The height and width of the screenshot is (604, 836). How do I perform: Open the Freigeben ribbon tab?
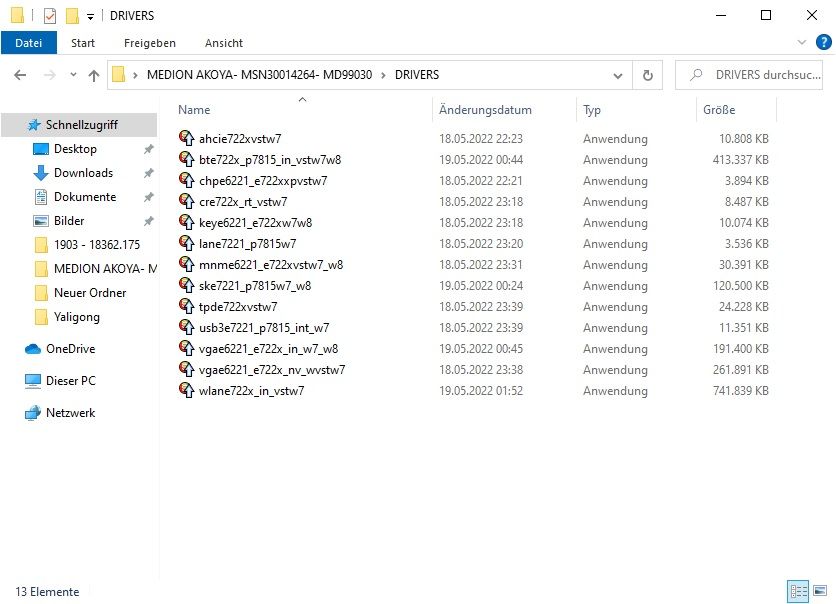[x=150, y=43]
